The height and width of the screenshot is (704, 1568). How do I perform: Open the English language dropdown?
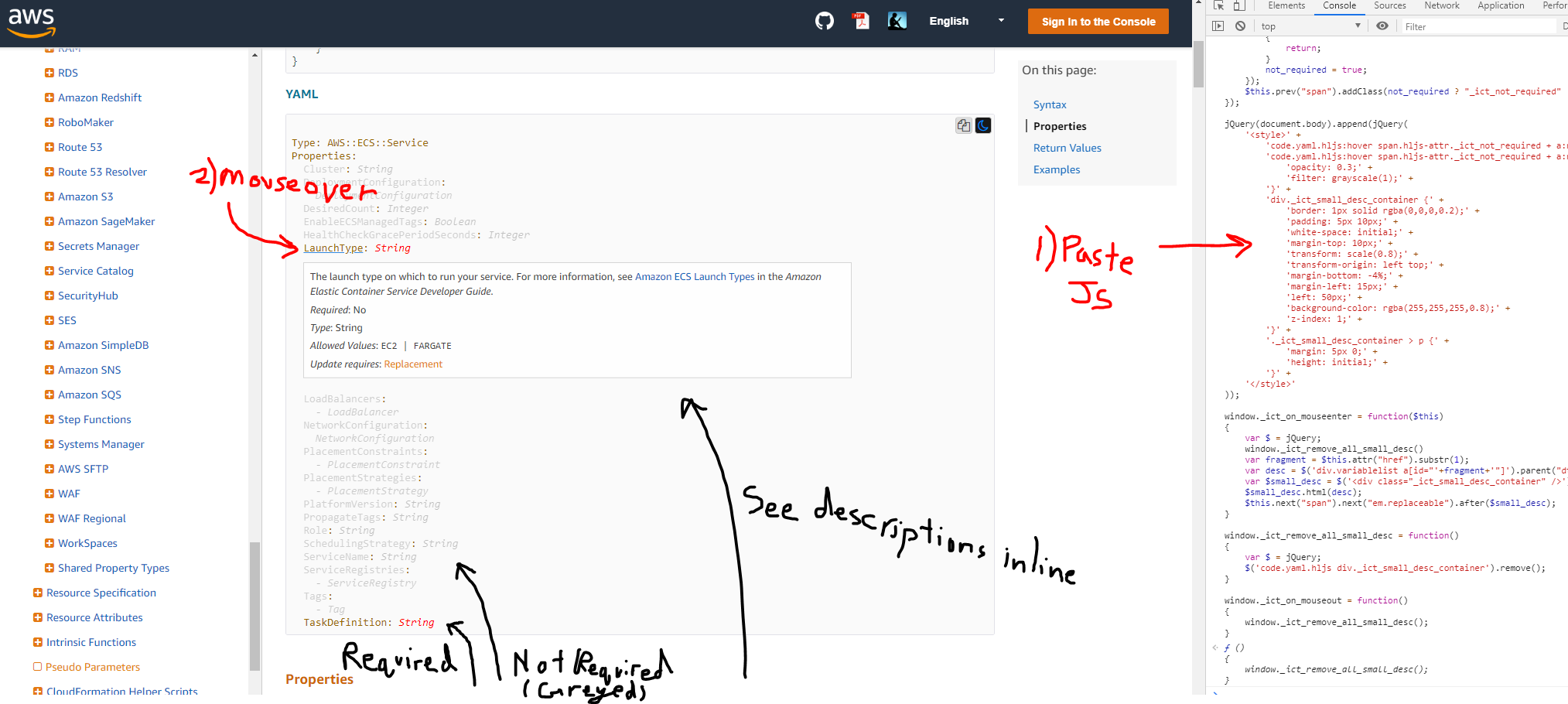click(967, 21)
